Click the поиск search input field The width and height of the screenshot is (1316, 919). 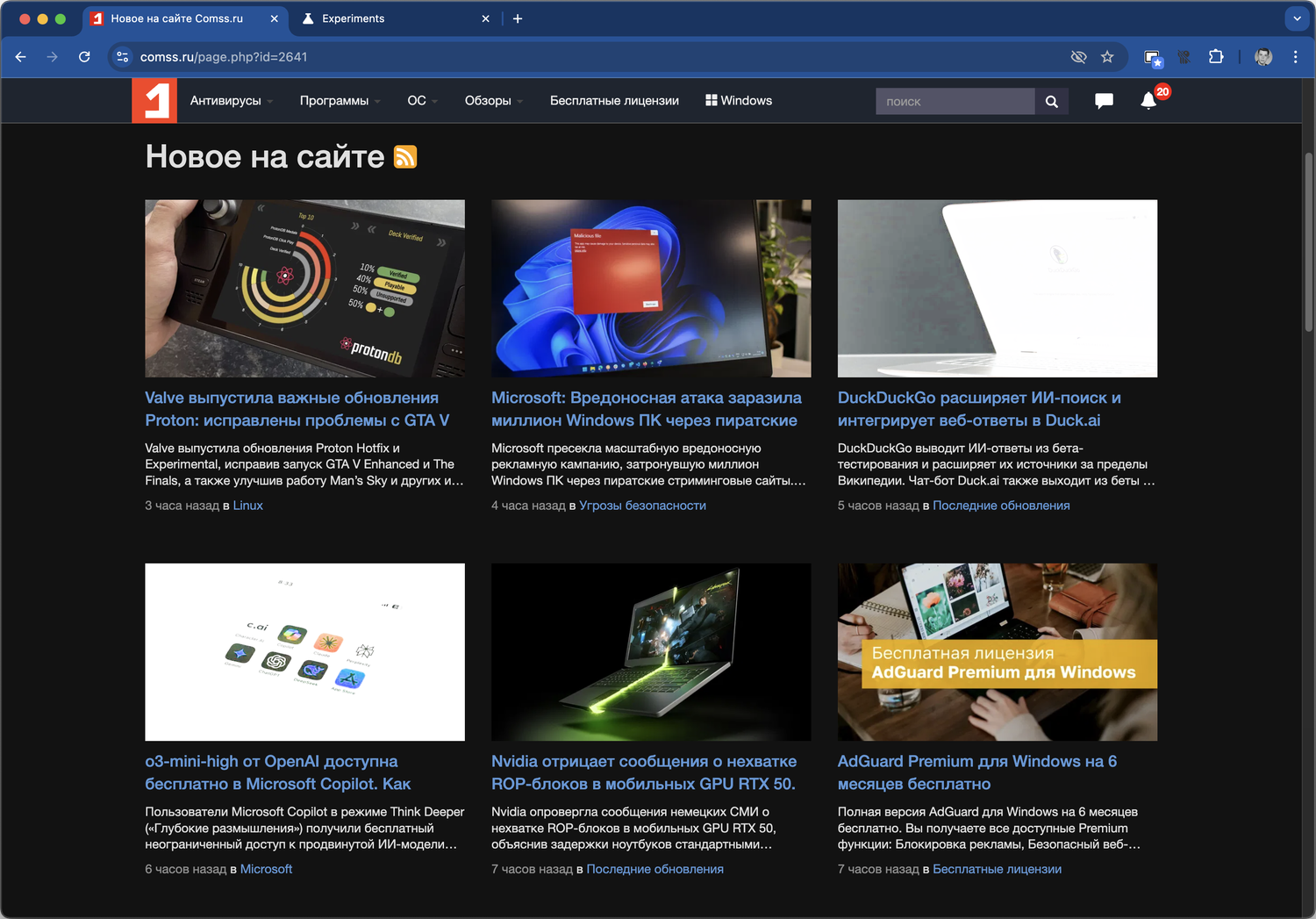[x=955, y=102]
